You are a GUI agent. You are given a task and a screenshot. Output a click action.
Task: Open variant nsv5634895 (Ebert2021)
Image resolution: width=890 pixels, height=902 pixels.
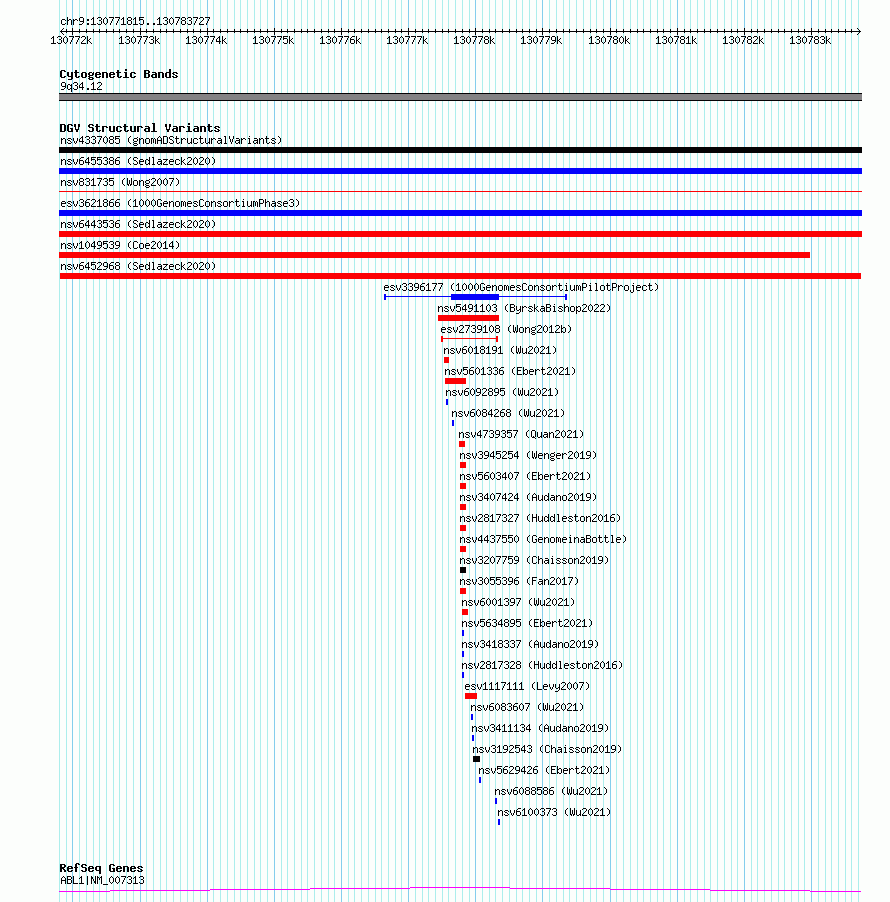click(x=527, y=623)
